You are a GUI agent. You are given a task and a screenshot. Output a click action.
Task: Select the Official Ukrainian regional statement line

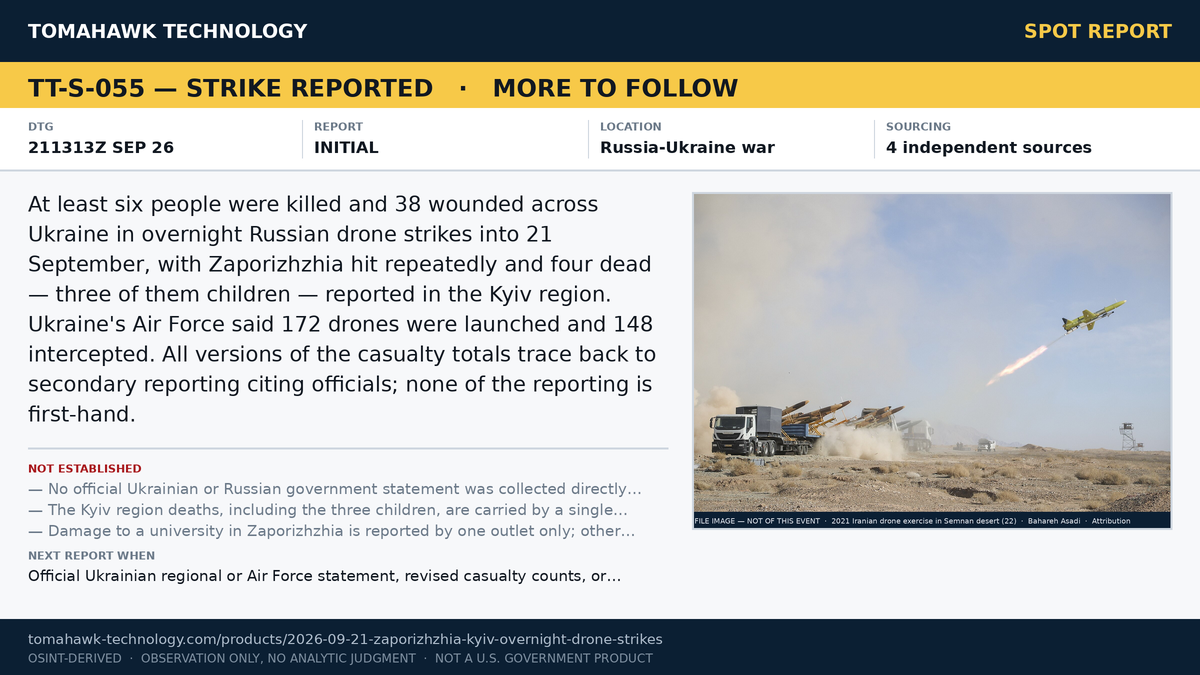pos(325,577)
